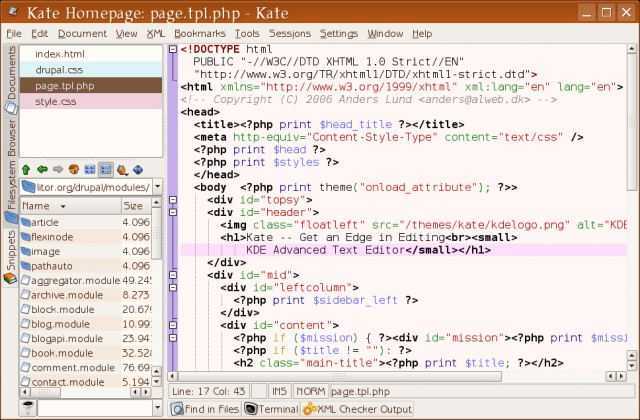
Task: Select blog.module file
Action: click(86, 324)
